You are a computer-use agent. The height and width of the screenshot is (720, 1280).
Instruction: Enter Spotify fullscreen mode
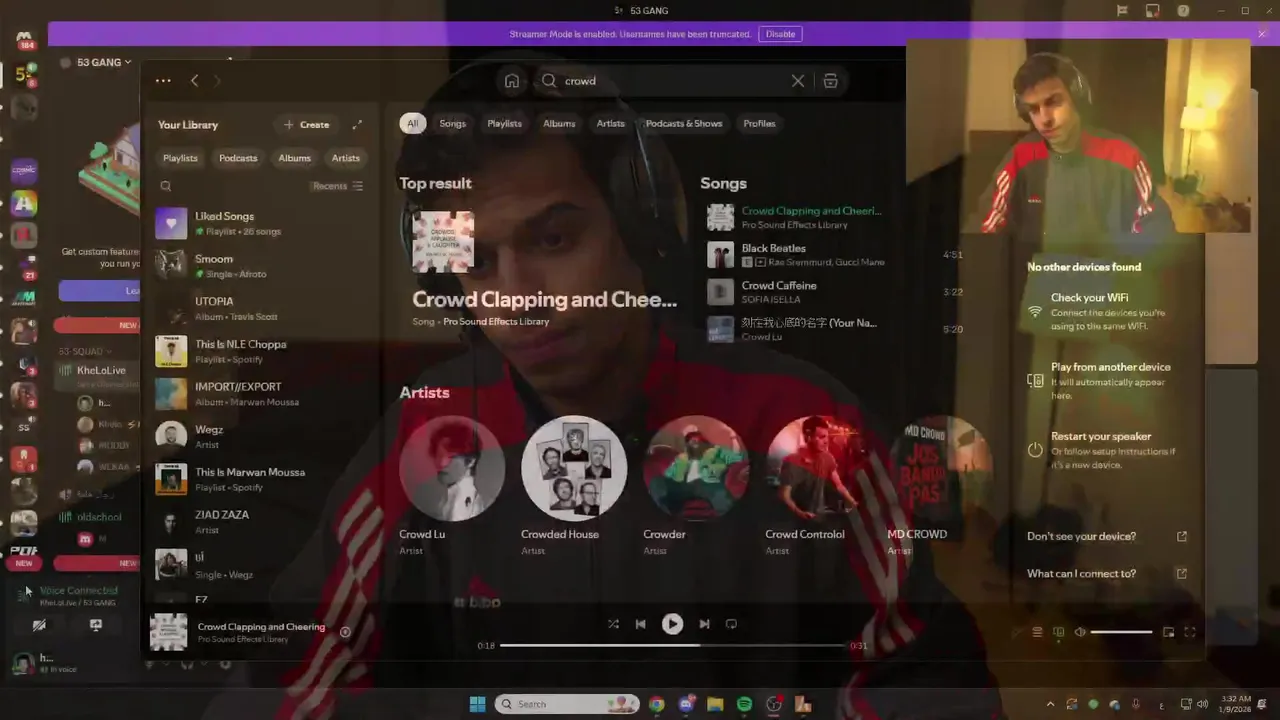1190,632
